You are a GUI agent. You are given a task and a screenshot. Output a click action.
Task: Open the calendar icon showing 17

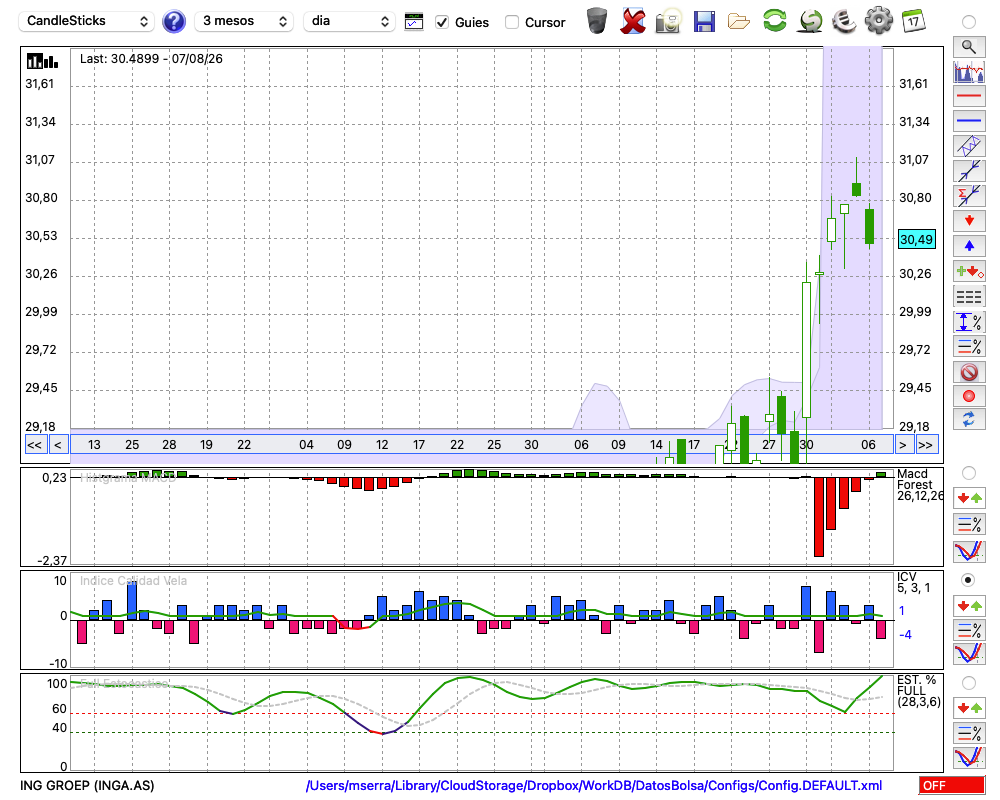pyautogui.click(x=913, y=21)
